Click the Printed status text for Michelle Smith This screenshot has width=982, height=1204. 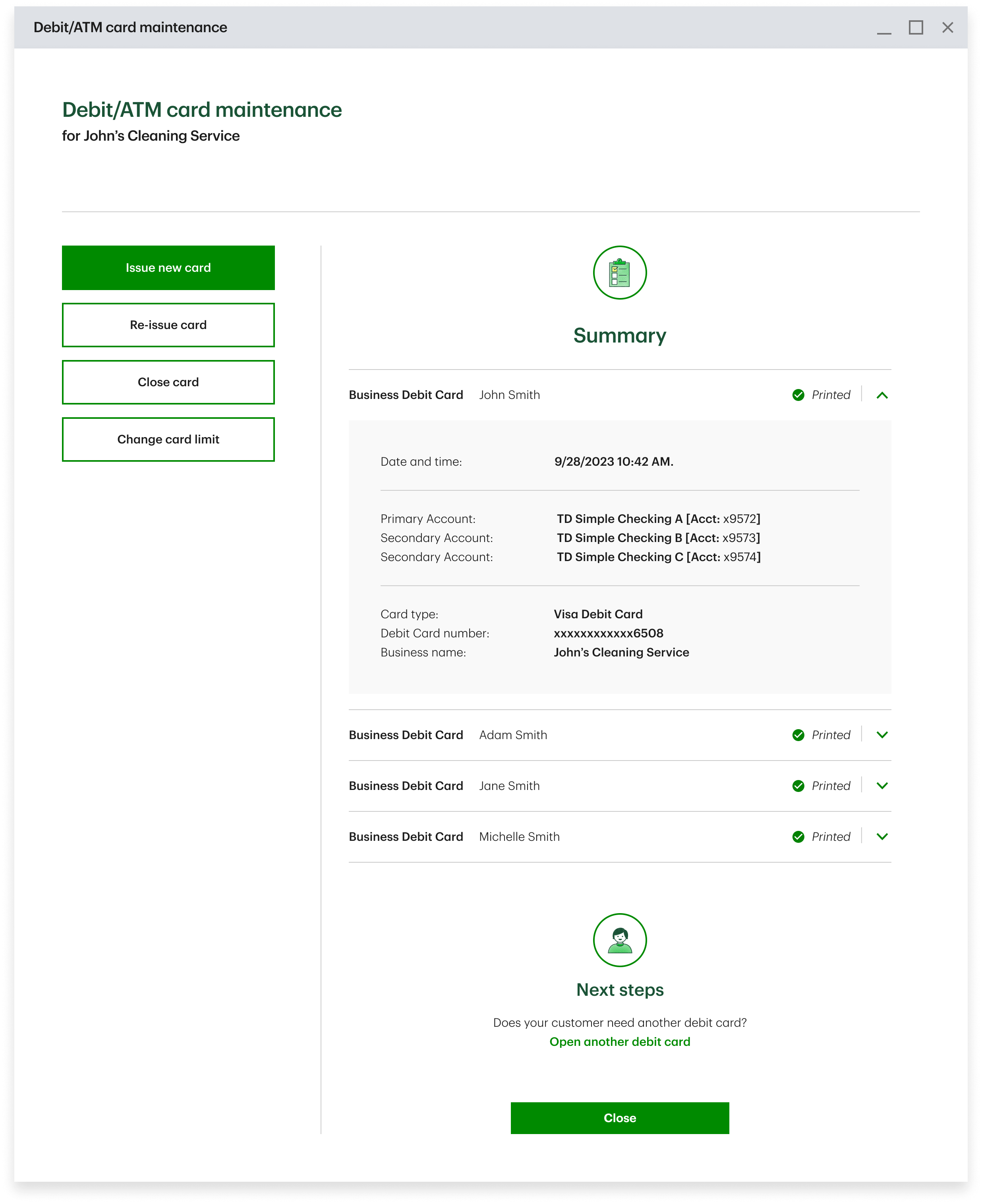pyautogui.click(x=830, y=837)
